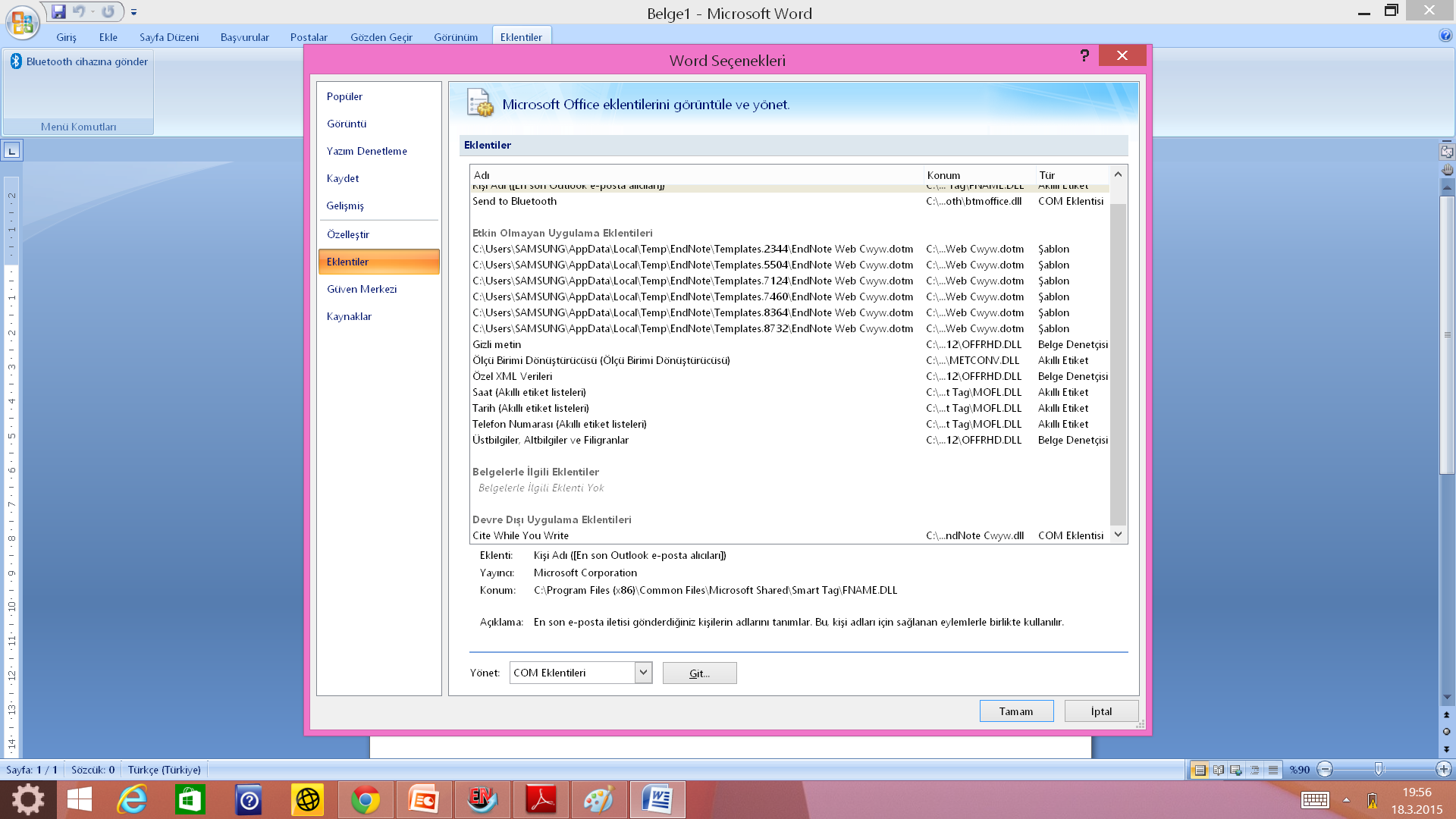Screen dimensions: 1456x819
Task: Click the Redo icon in Quick Access
Action: pyautogui.click(x=108, y=11)
